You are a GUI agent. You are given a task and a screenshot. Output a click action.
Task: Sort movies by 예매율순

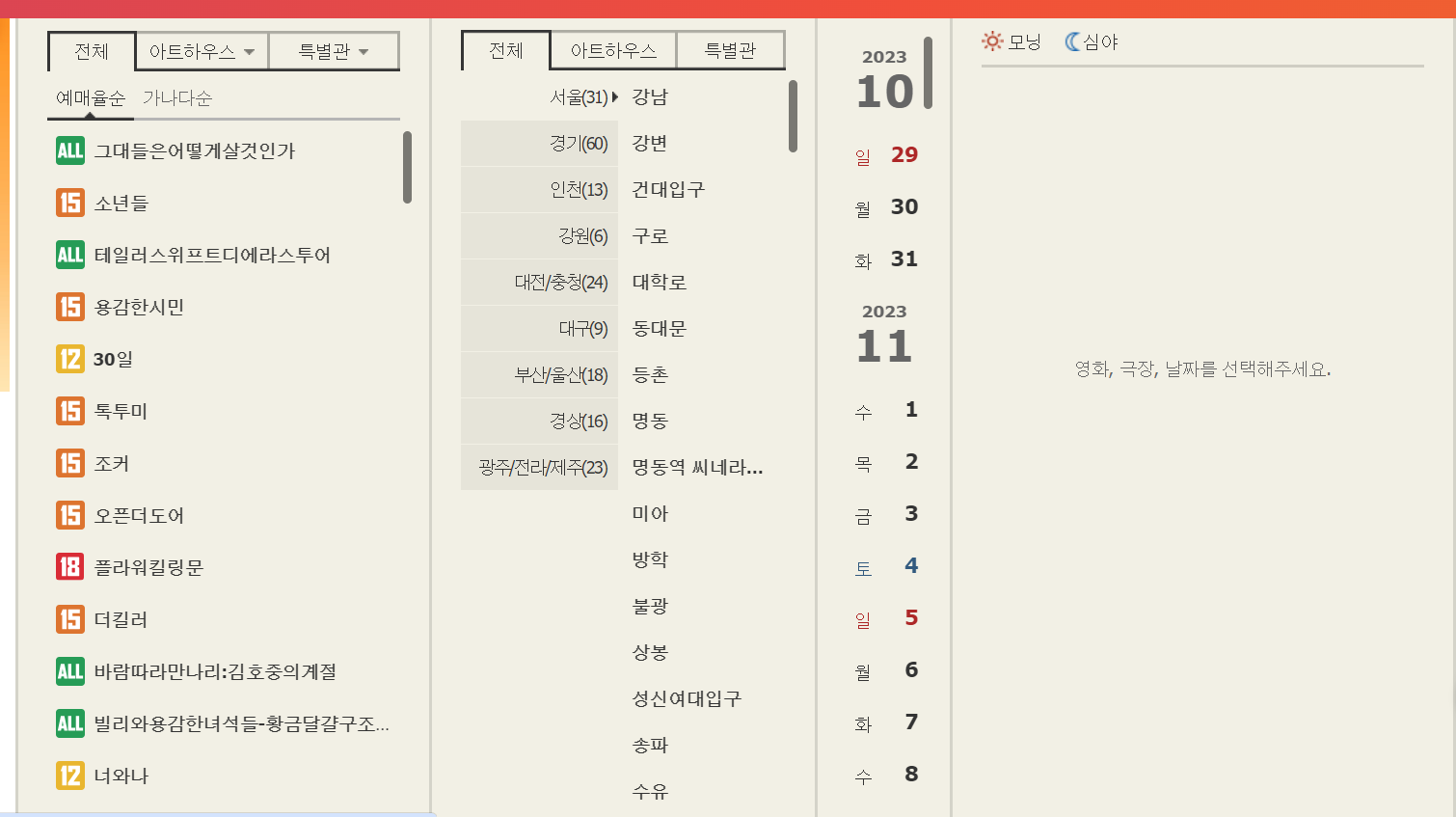(x=91, y=98)
